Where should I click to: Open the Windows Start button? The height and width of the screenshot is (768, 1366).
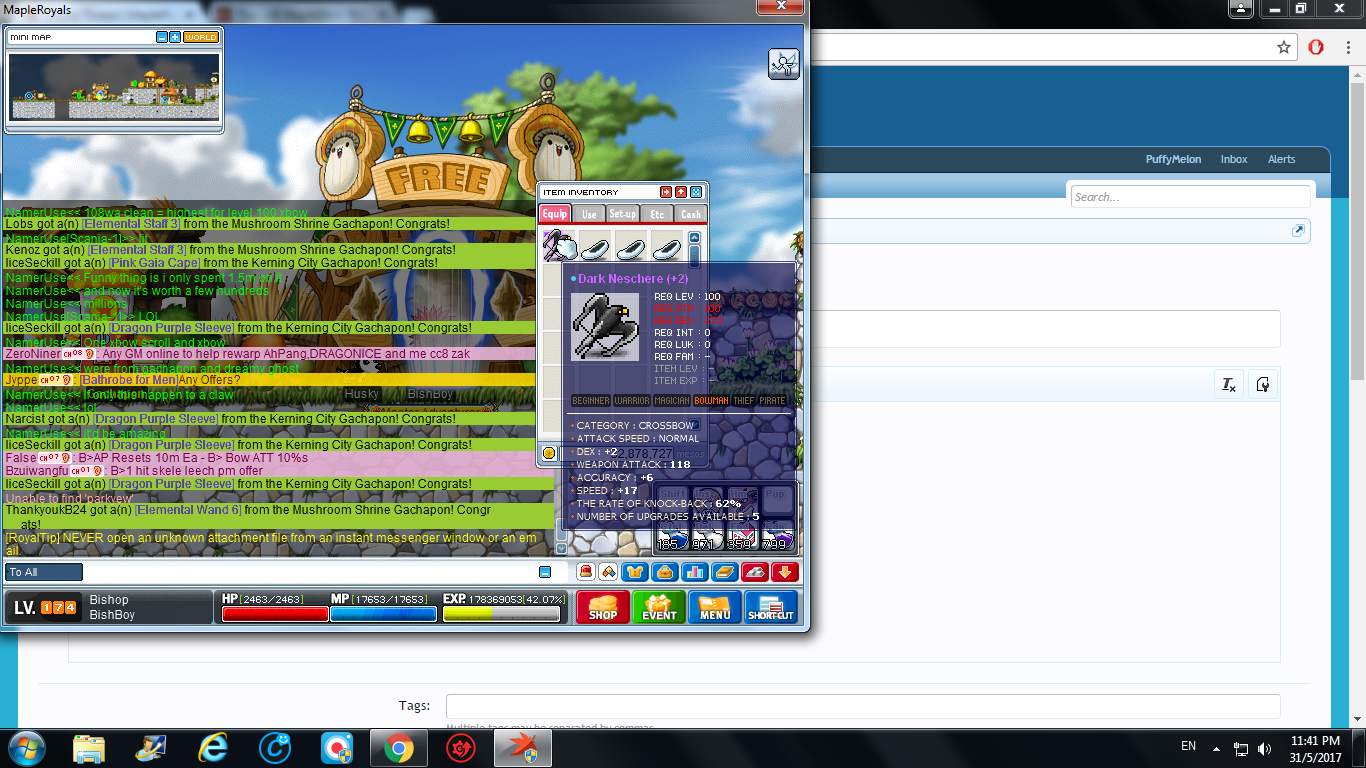click(27, 748)
